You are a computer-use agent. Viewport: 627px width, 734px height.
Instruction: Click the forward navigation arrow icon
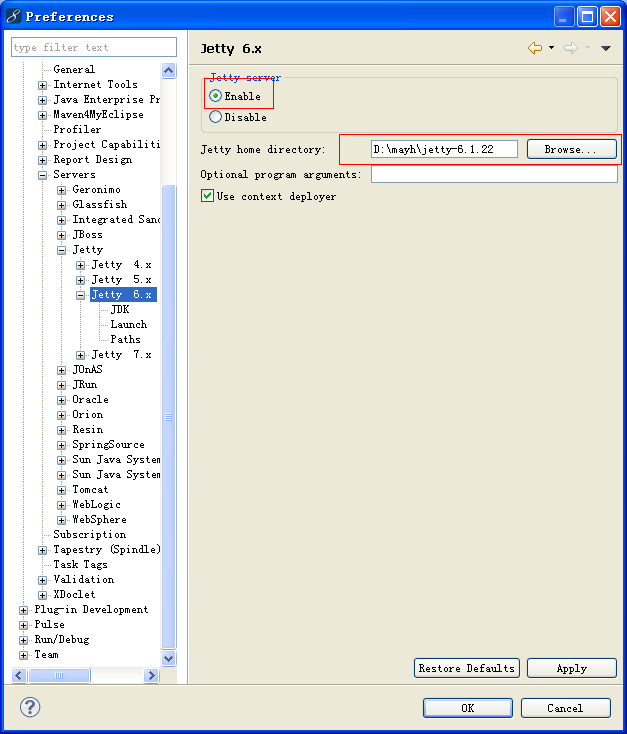pyautogui.click(x=571, y=48)
